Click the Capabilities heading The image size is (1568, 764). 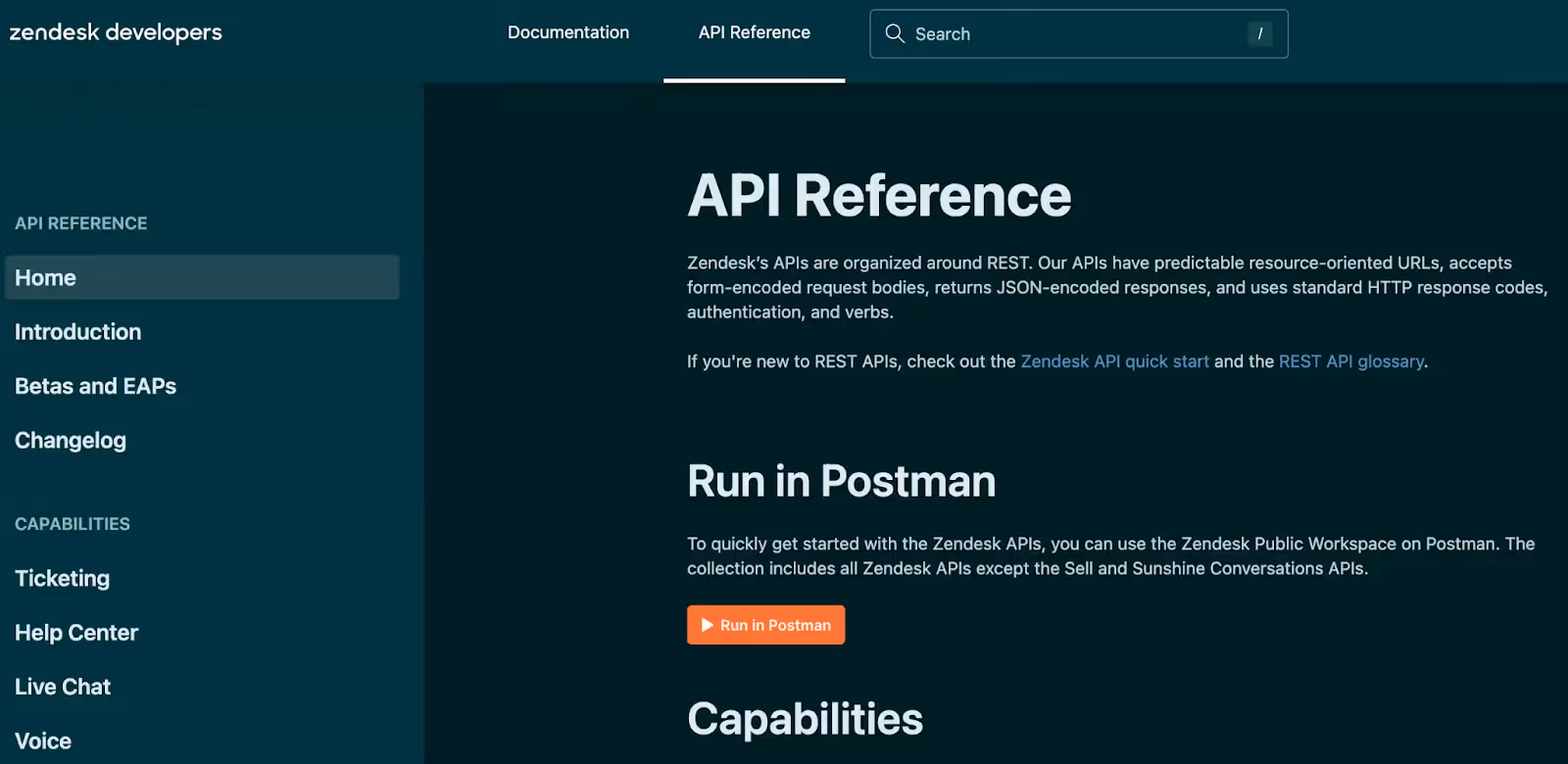pos(806,719)
